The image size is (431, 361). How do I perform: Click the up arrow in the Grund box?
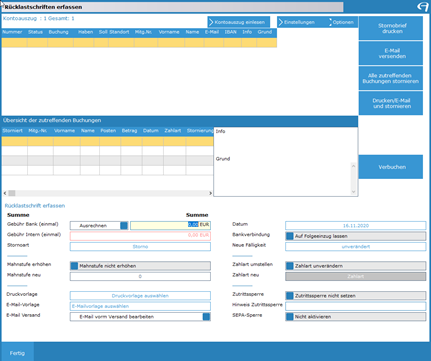[x=353, y=166]
